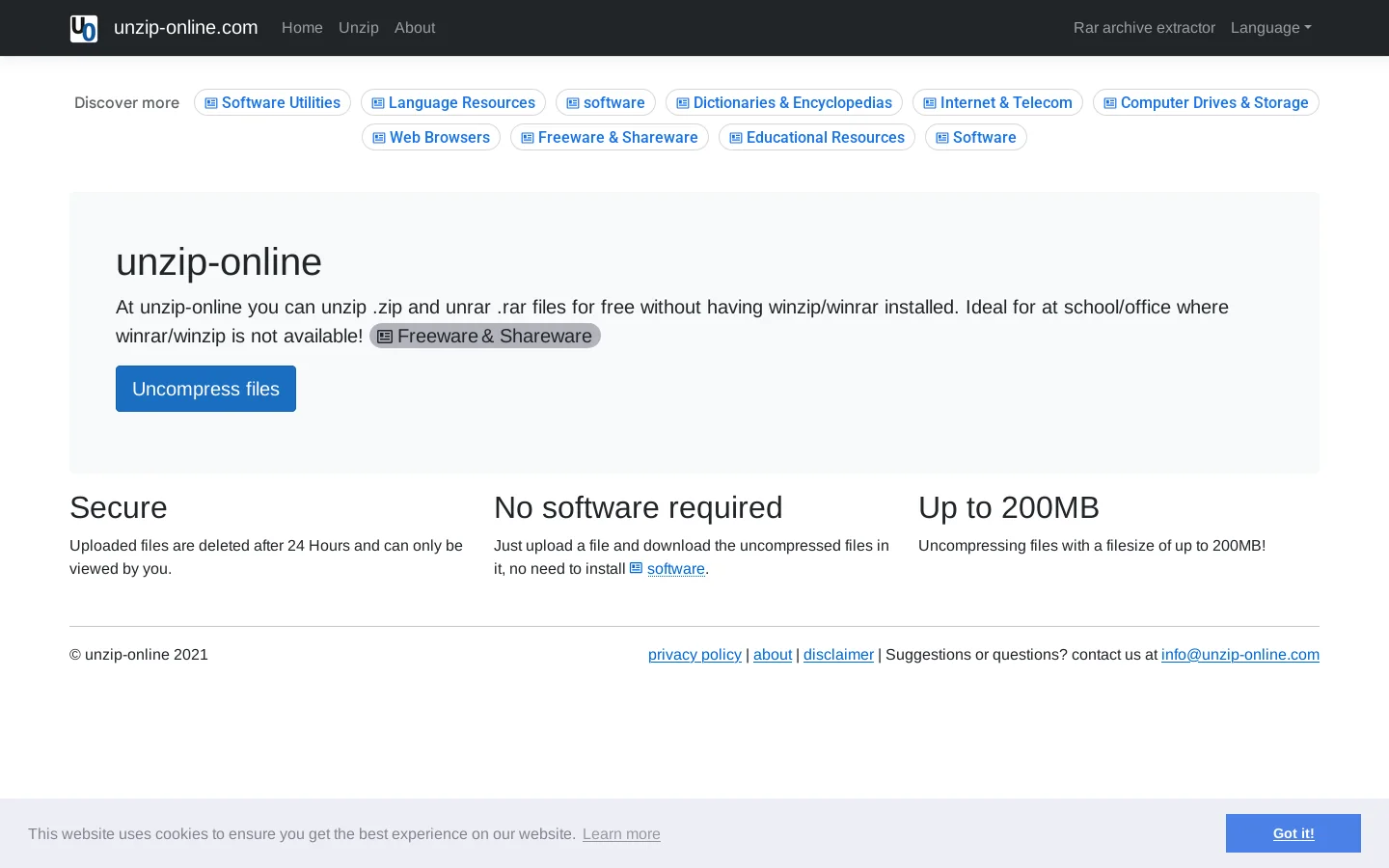This screenshot has height=868, width=1389.
Task: Click the icon in the gray Freeware & Shareware badge
Action: (x=385, y=337)
